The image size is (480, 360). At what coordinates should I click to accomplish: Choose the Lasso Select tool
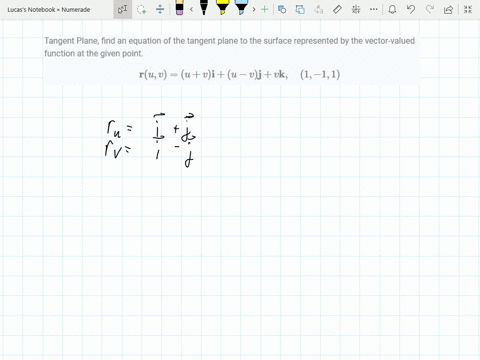point(142,9)
